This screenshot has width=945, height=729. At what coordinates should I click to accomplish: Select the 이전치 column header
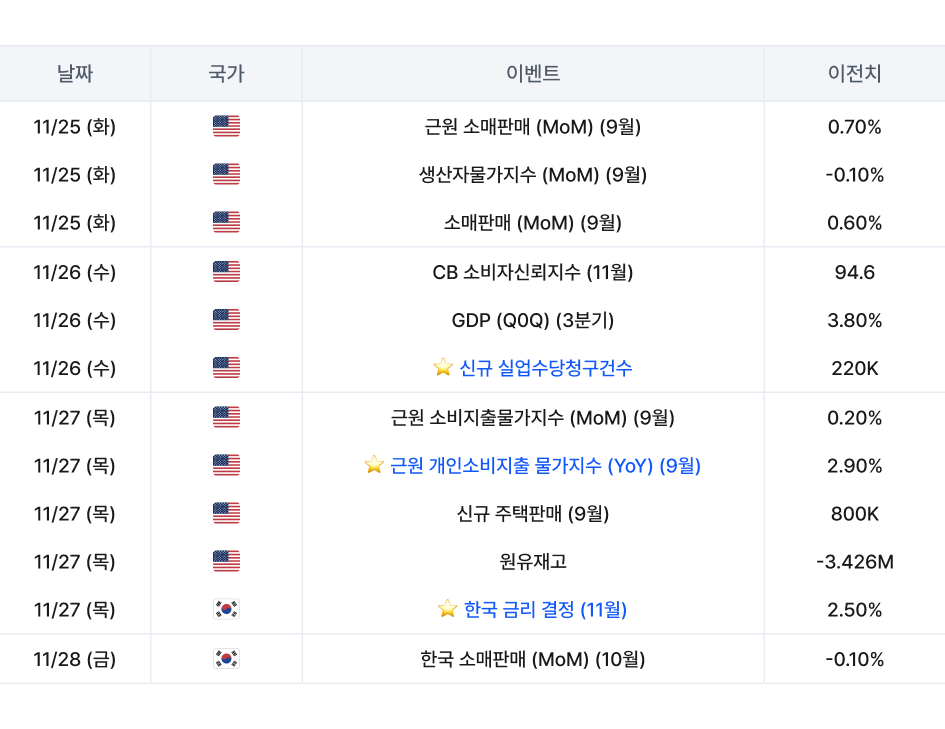[x=854, y=74]
